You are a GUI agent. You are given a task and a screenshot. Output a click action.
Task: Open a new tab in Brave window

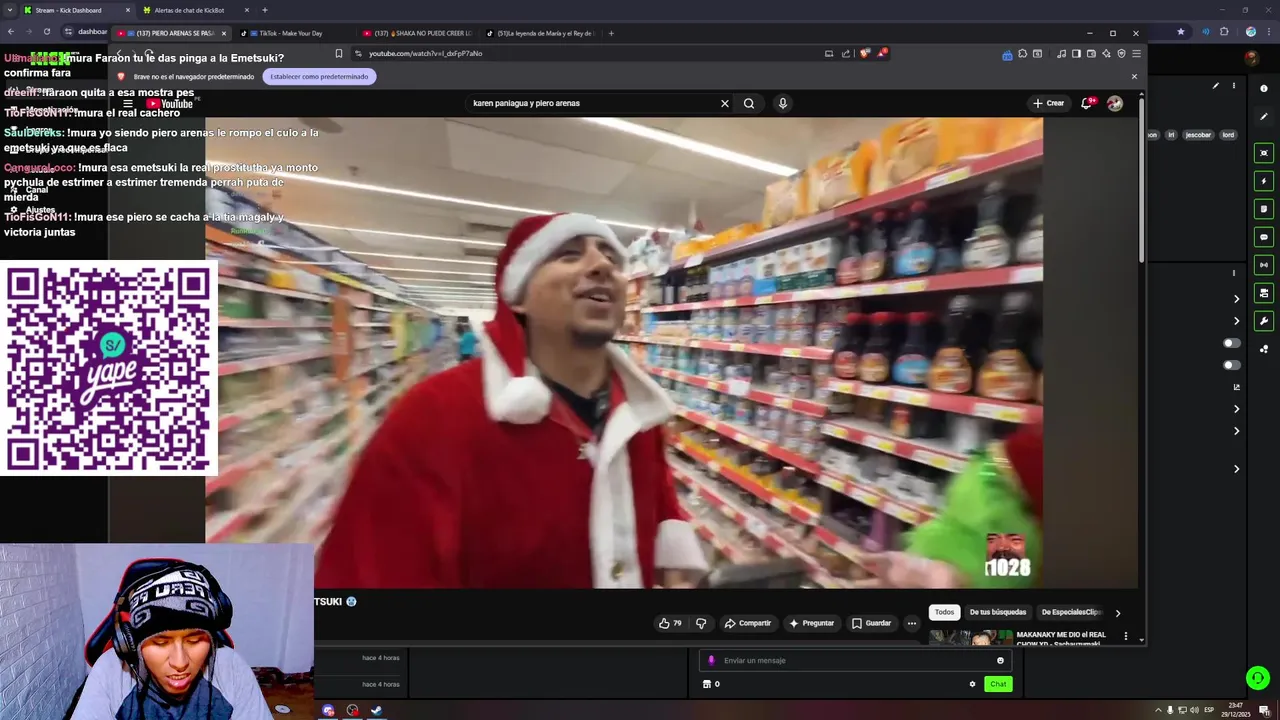coord(611,33)
